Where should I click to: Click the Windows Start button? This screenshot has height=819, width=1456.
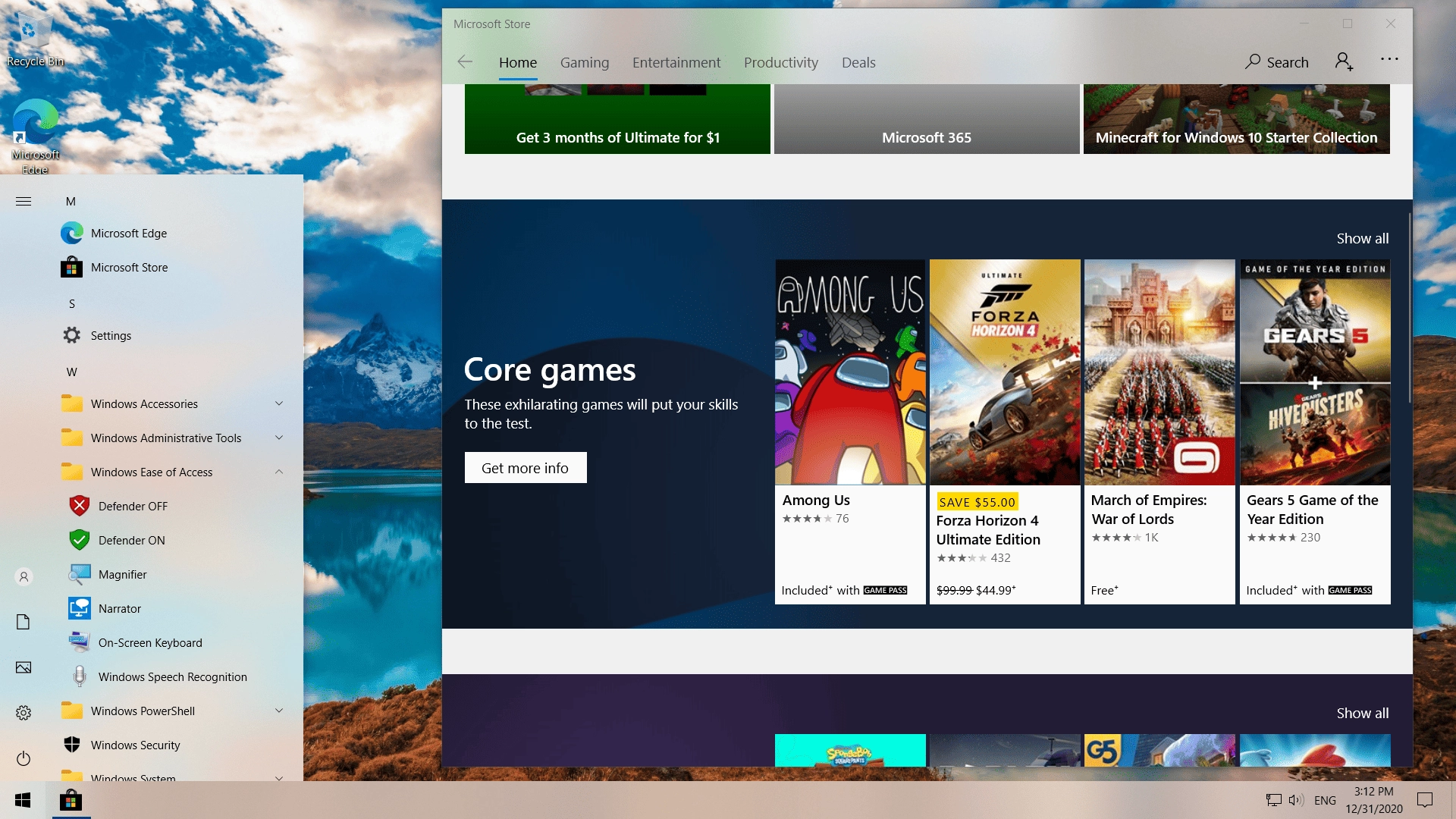pos(23,800)
